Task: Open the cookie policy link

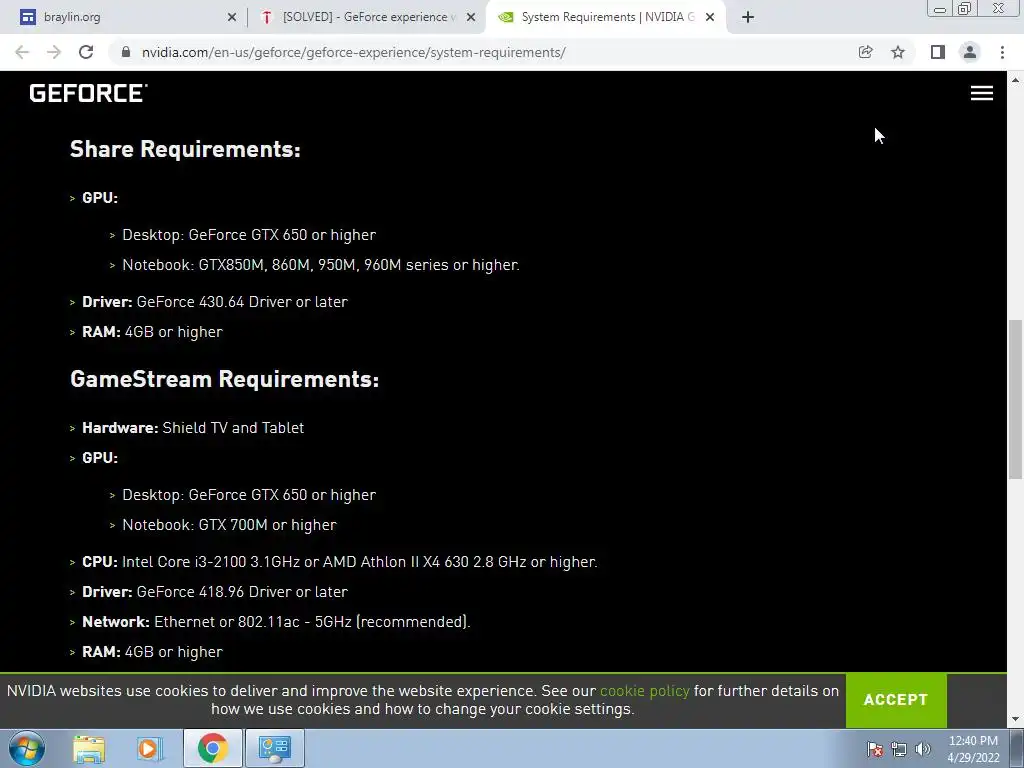Action: [x=645, y=691]
